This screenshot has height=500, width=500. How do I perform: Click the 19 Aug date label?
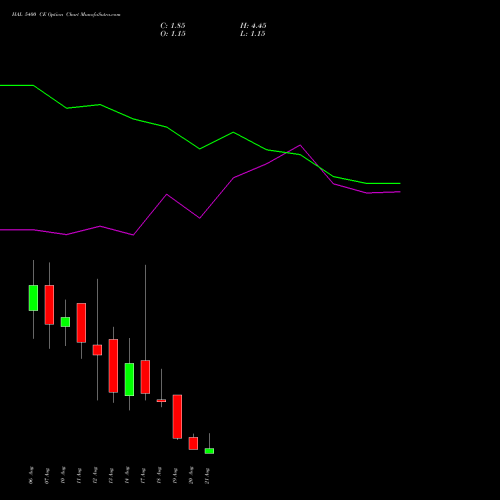coord(175,475)
